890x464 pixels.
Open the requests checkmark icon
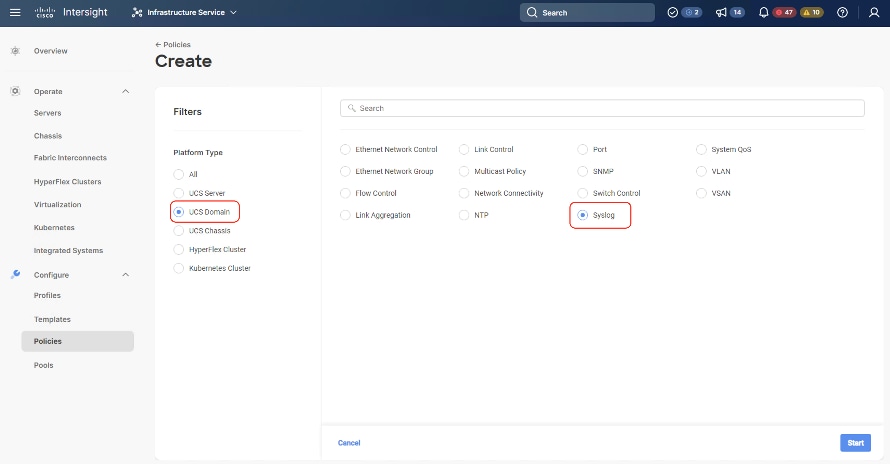tap(673, 12)
